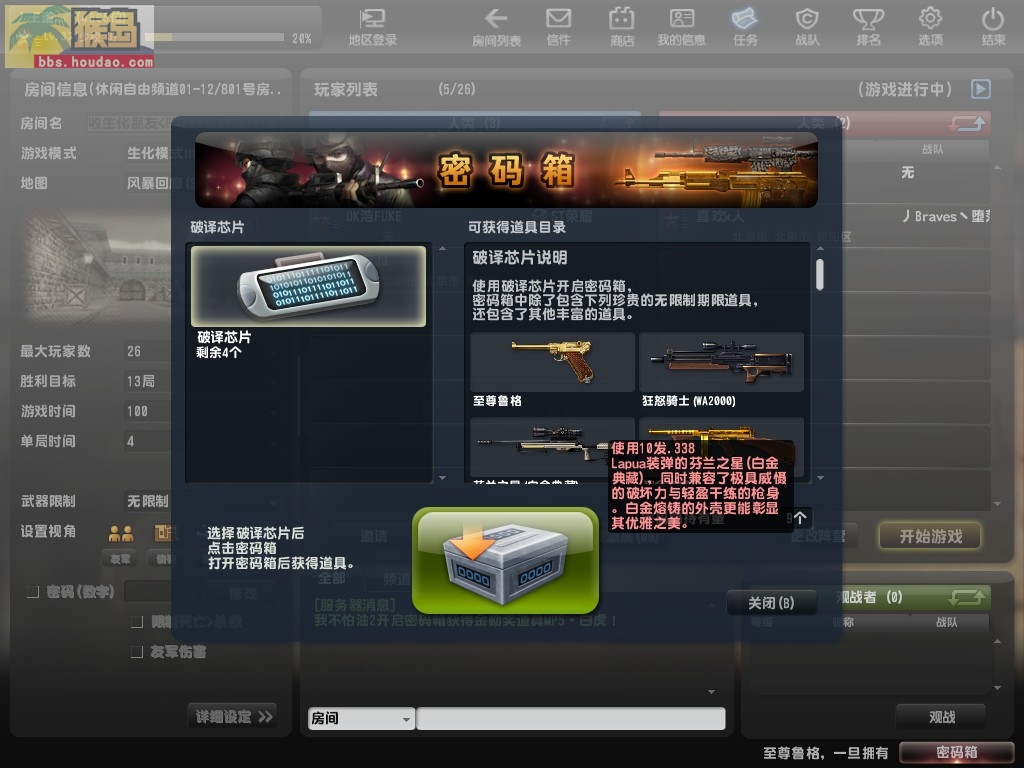Click the down arrow of the 破译芯片 list
This screenshot has height=768, width=1024.
(x=442, y=478)
